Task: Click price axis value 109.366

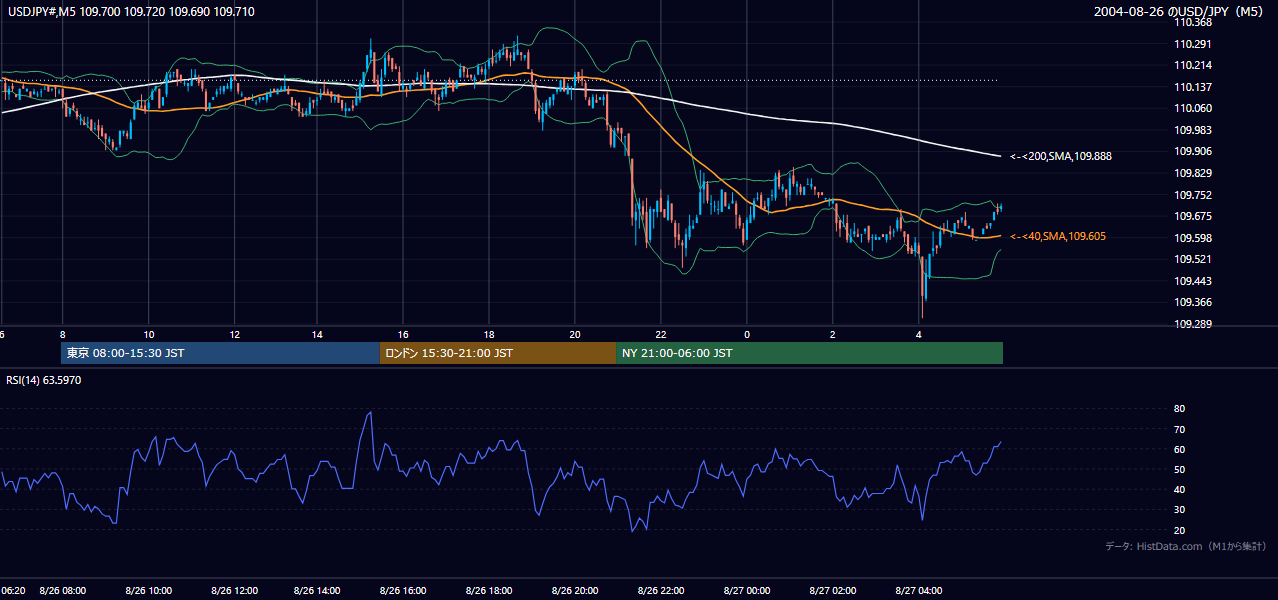Action: 1194,302
